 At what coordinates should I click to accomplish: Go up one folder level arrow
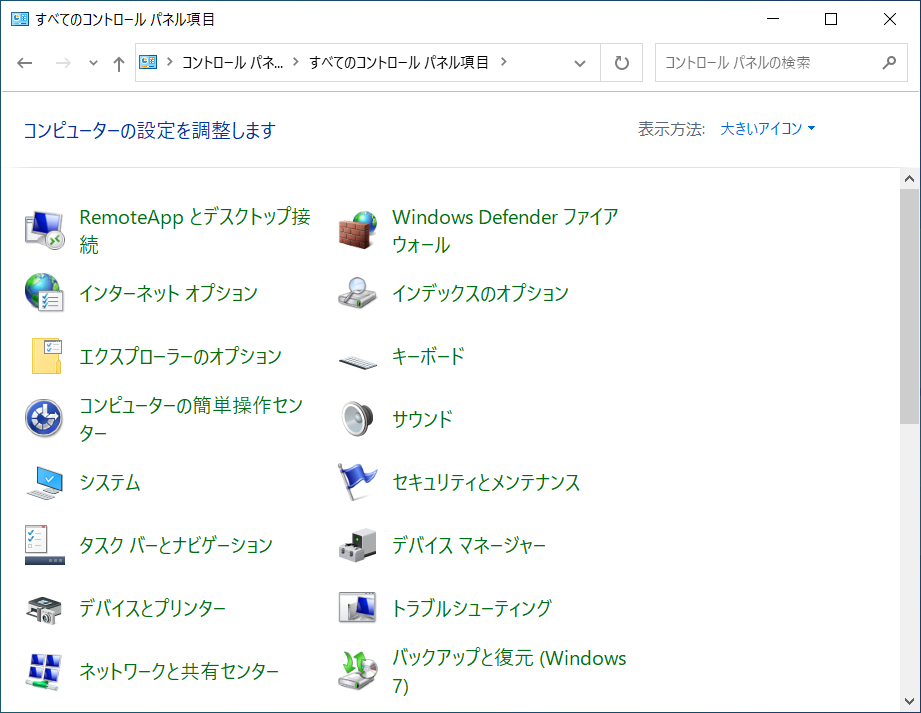(119, 63)
